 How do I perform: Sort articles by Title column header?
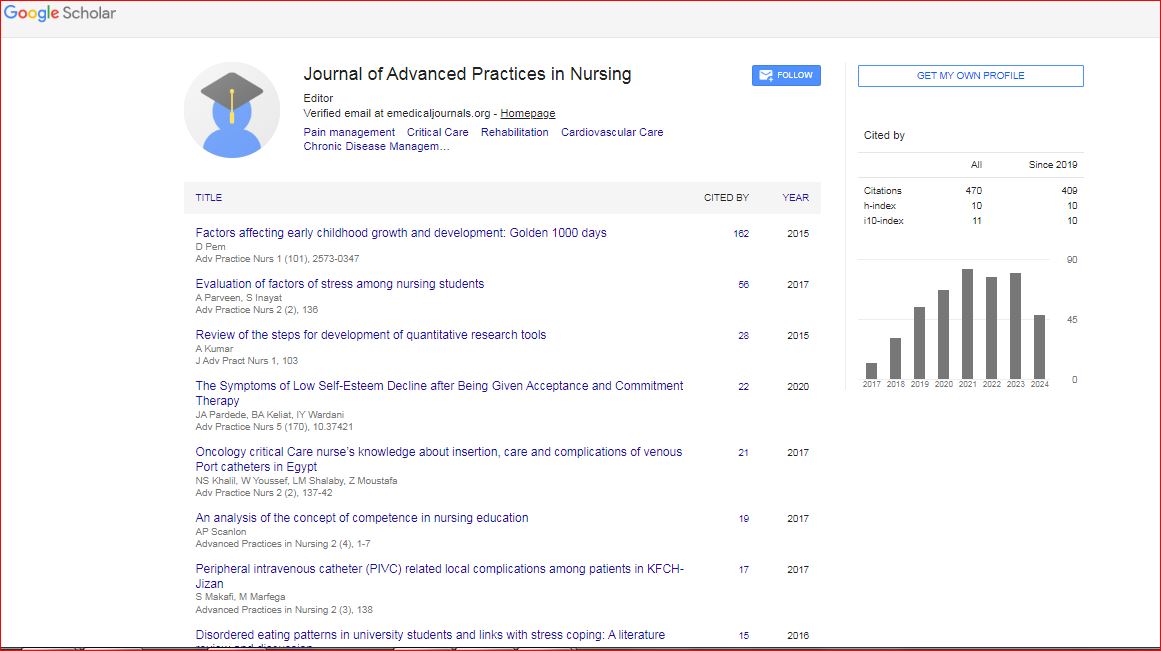[x=209, y=198]
